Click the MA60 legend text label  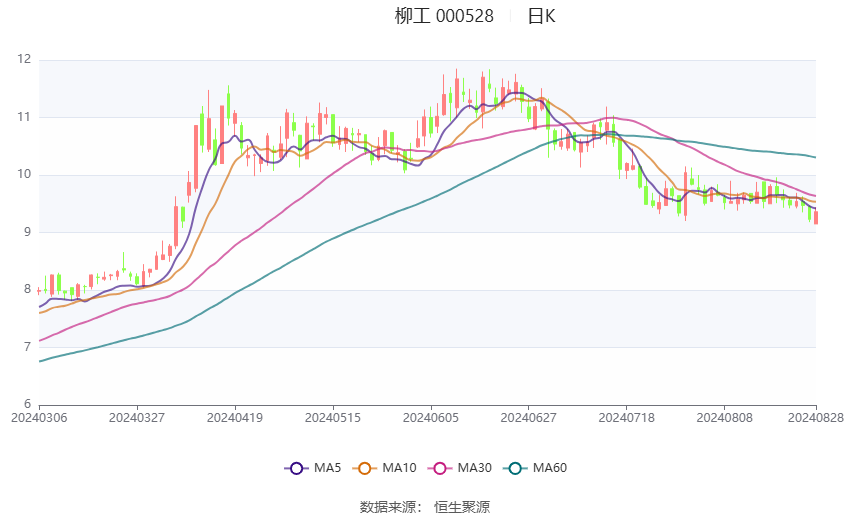[x=550, y=468]
